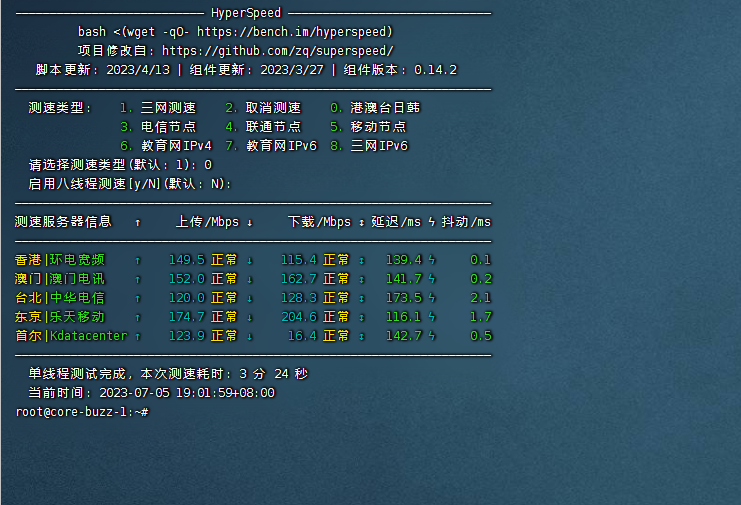This screenshot has height=505, width=741.
Task: Click Tokyo latency value 116.1
Action: coord(404,317)
